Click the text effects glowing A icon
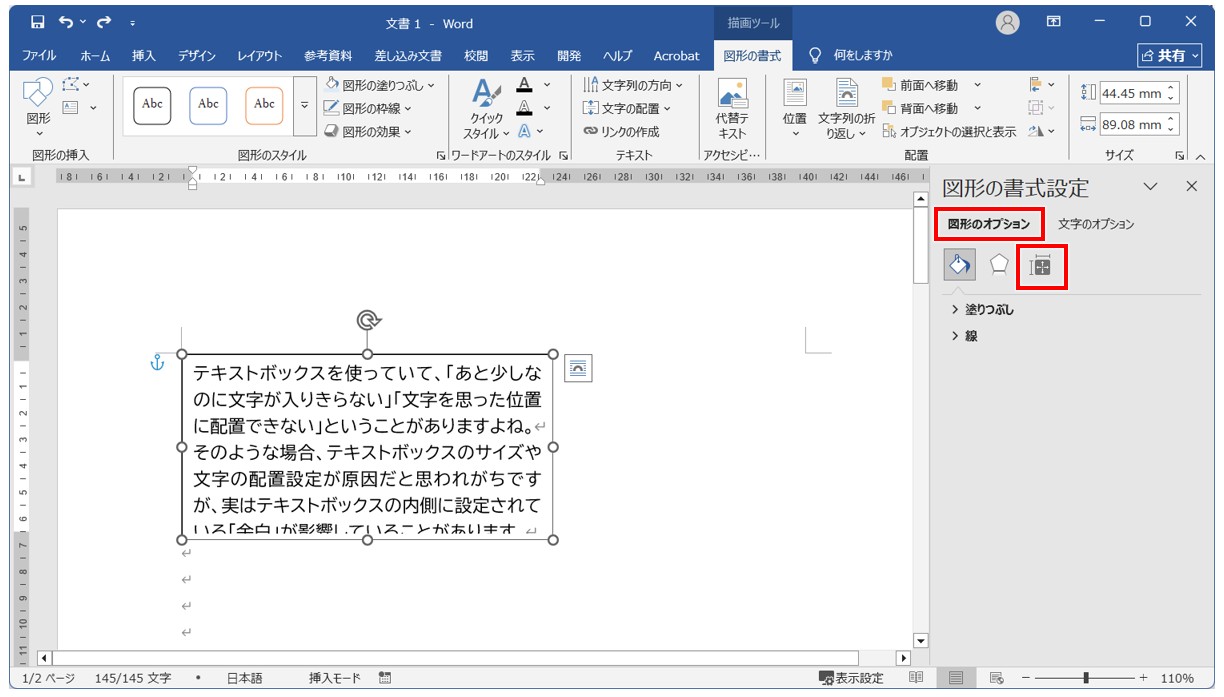Screen dimensions: 1224x697 (525, 131)
